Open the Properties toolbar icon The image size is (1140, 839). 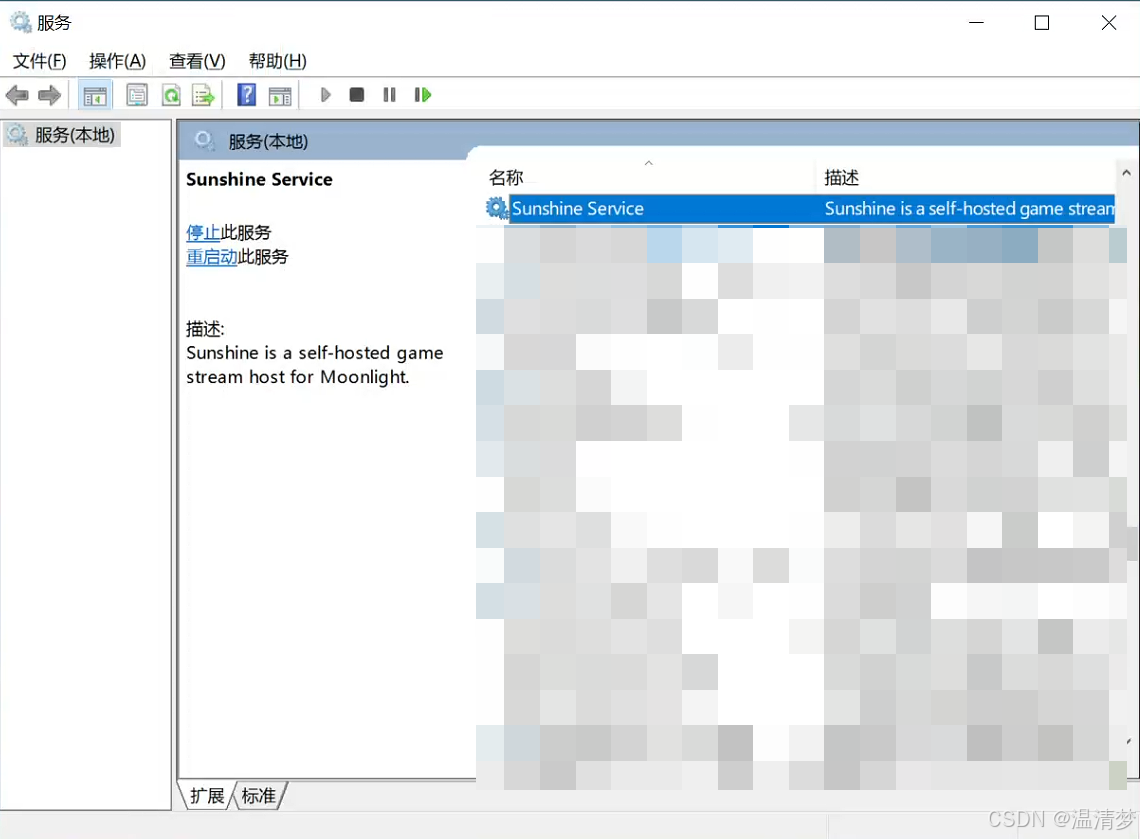[x=137, y=95]
